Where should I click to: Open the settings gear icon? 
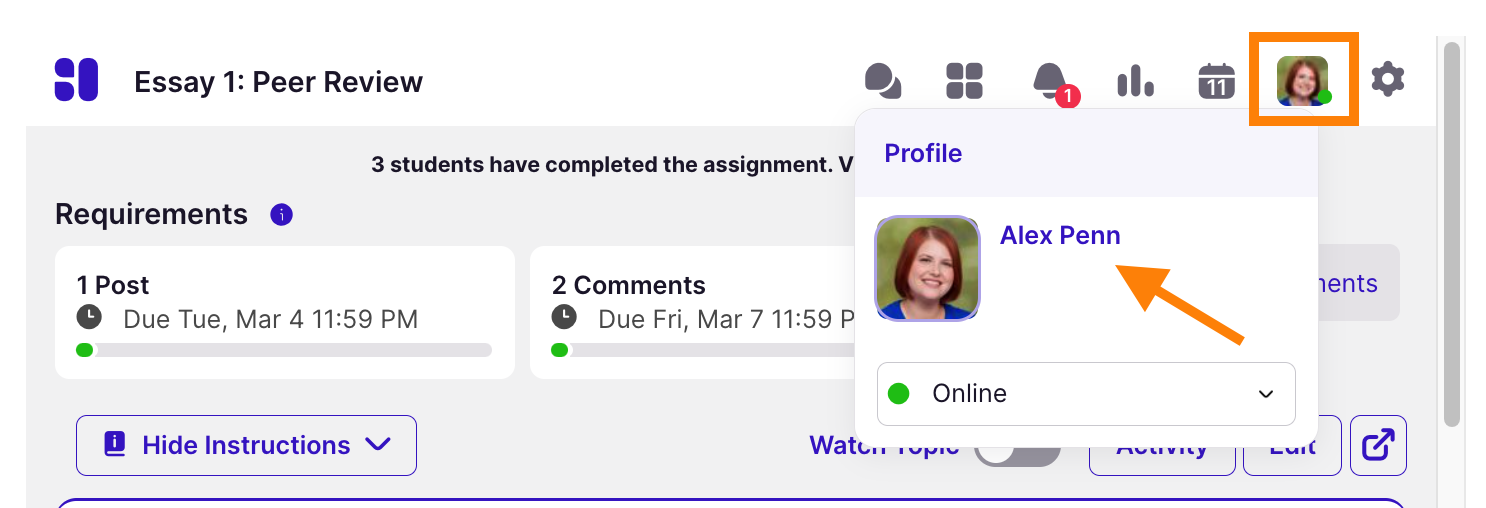click(1387, 79)
